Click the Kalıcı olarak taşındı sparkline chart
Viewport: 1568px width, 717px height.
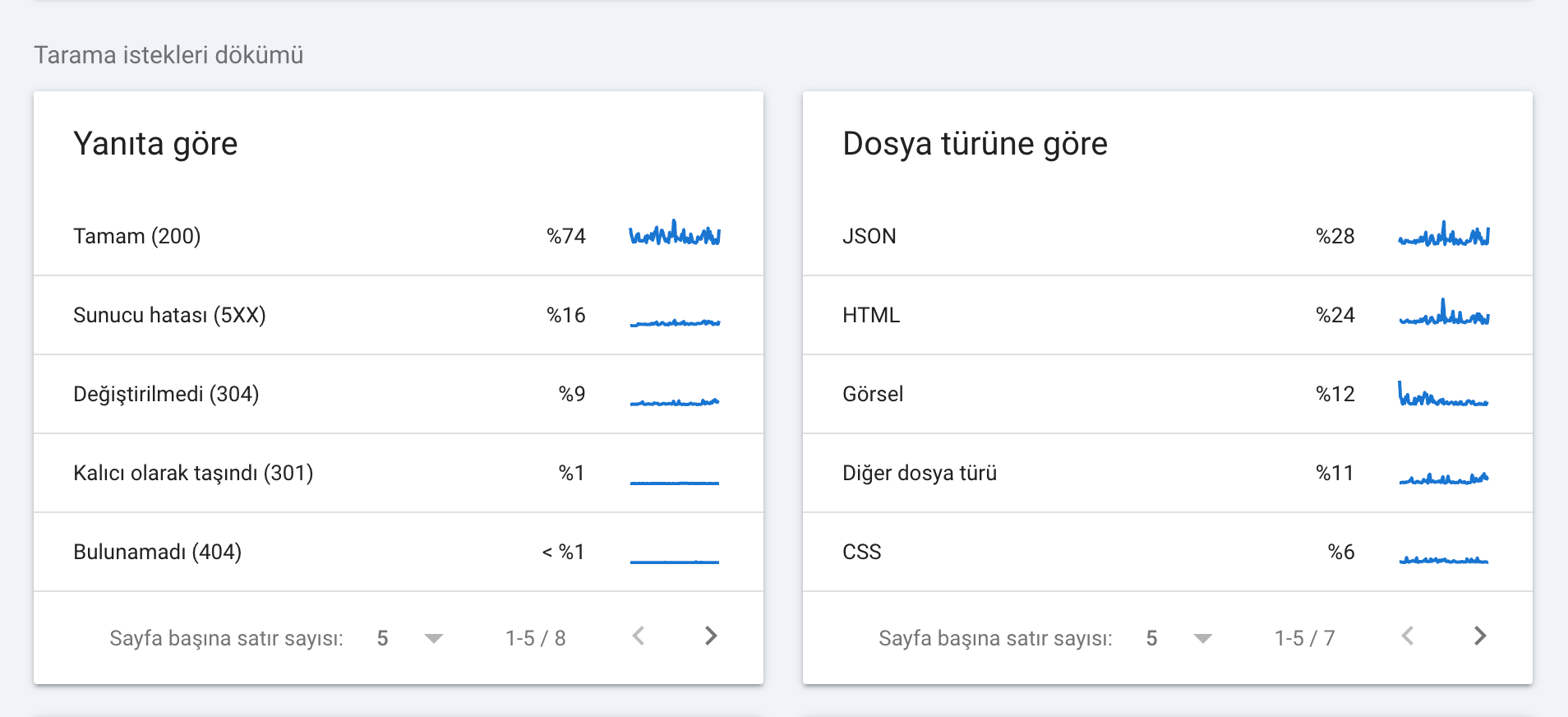[x=675, y=483]
